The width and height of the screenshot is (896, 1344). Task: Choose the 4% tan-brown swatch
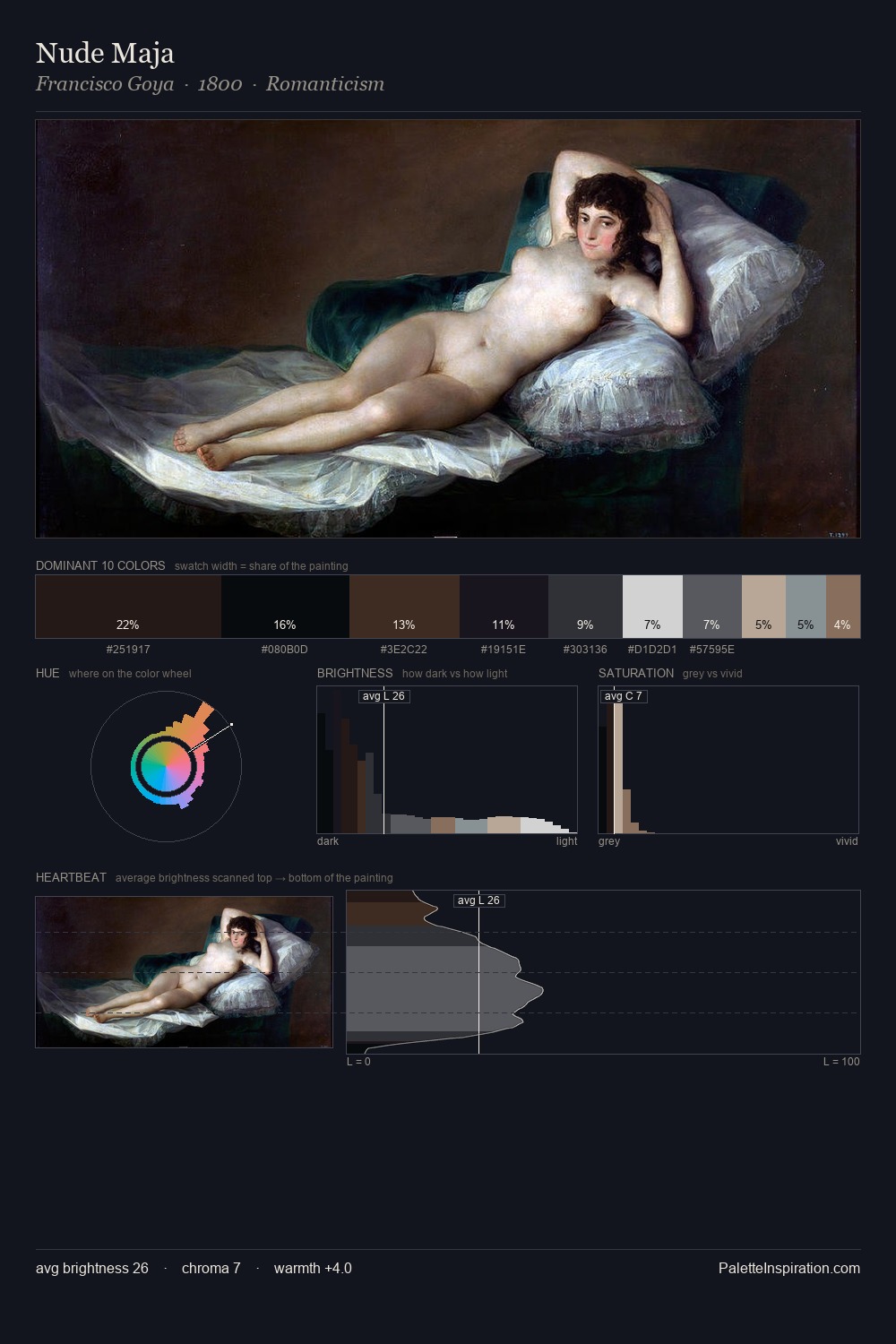843,607
